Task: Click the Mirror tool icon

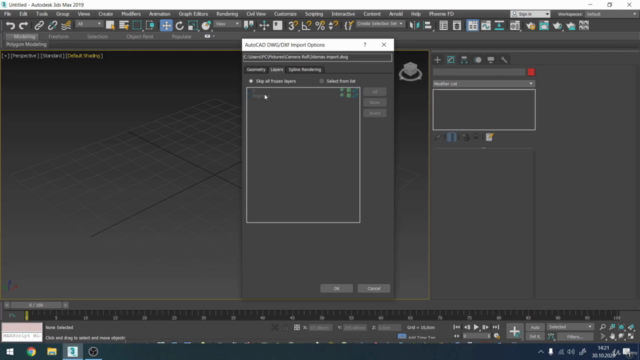Action: point(414,26)
